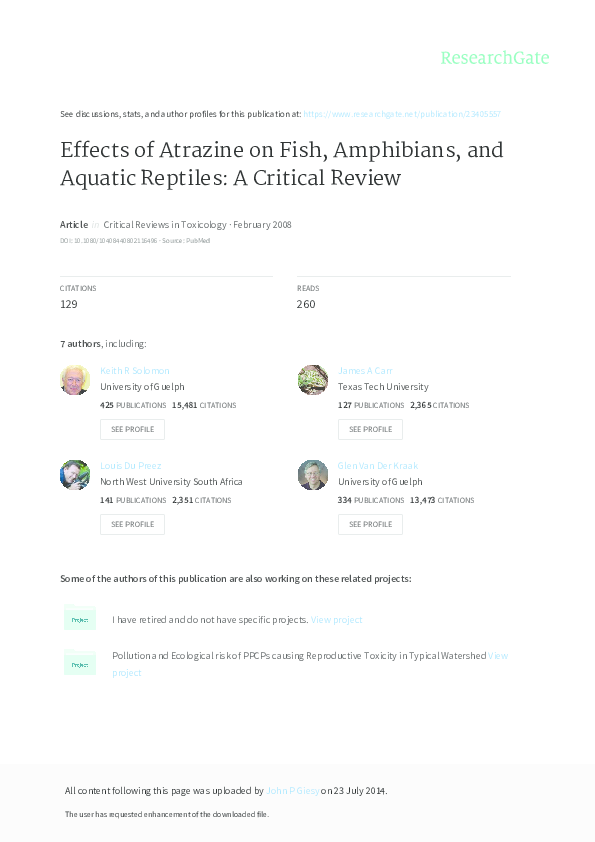Open the researchgate.net publication URL
Screen dimensions: 595x842
click(x=403, y=113)
